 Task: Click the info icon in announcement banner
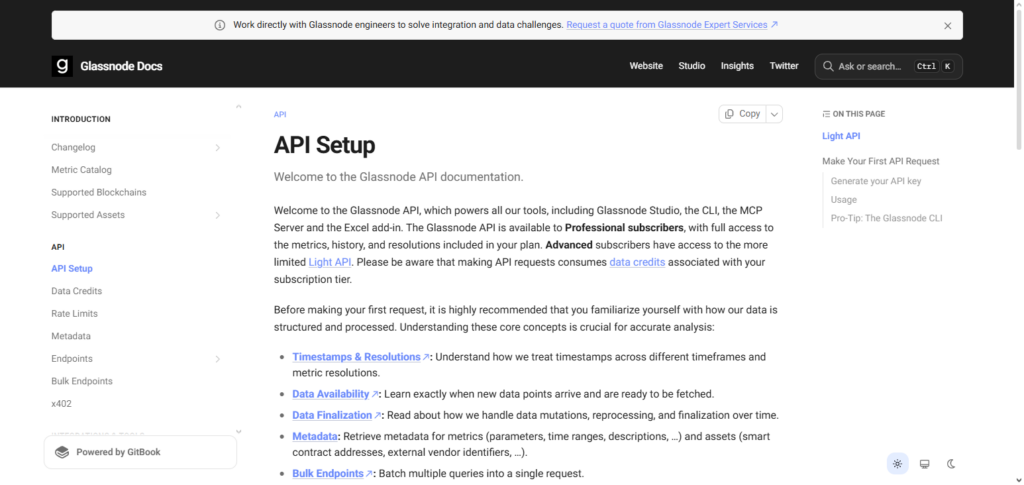coord(220,25)
